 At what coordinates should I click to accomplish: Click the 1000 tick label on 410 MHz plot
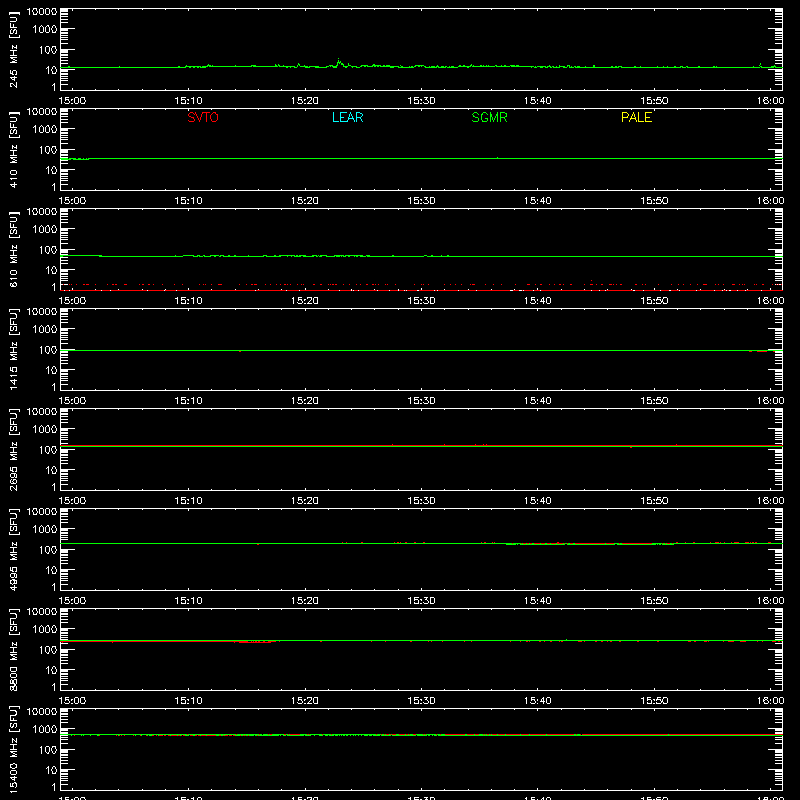[x=45, y=130]
